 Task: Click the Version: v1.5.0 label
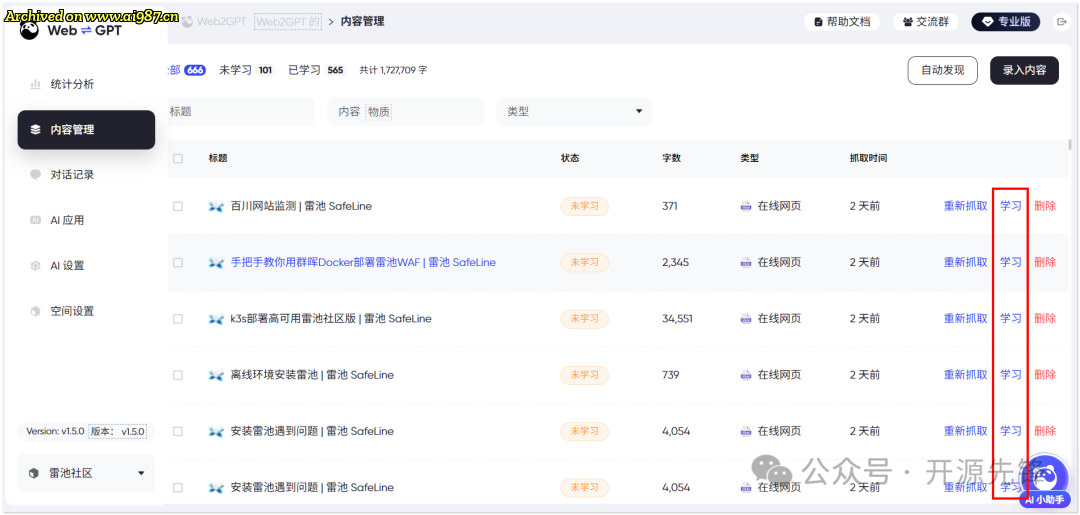pyautogui.click(x=55, y=432)
